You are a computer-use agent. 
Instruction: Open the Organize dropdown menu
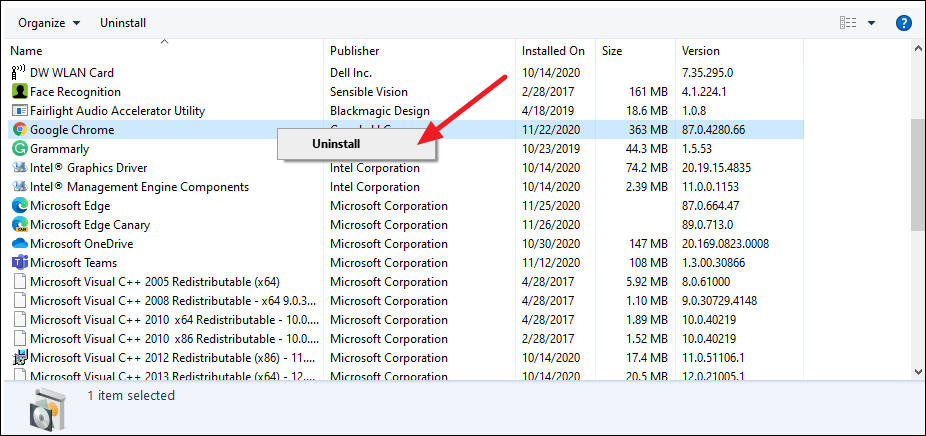pos(49,23)
